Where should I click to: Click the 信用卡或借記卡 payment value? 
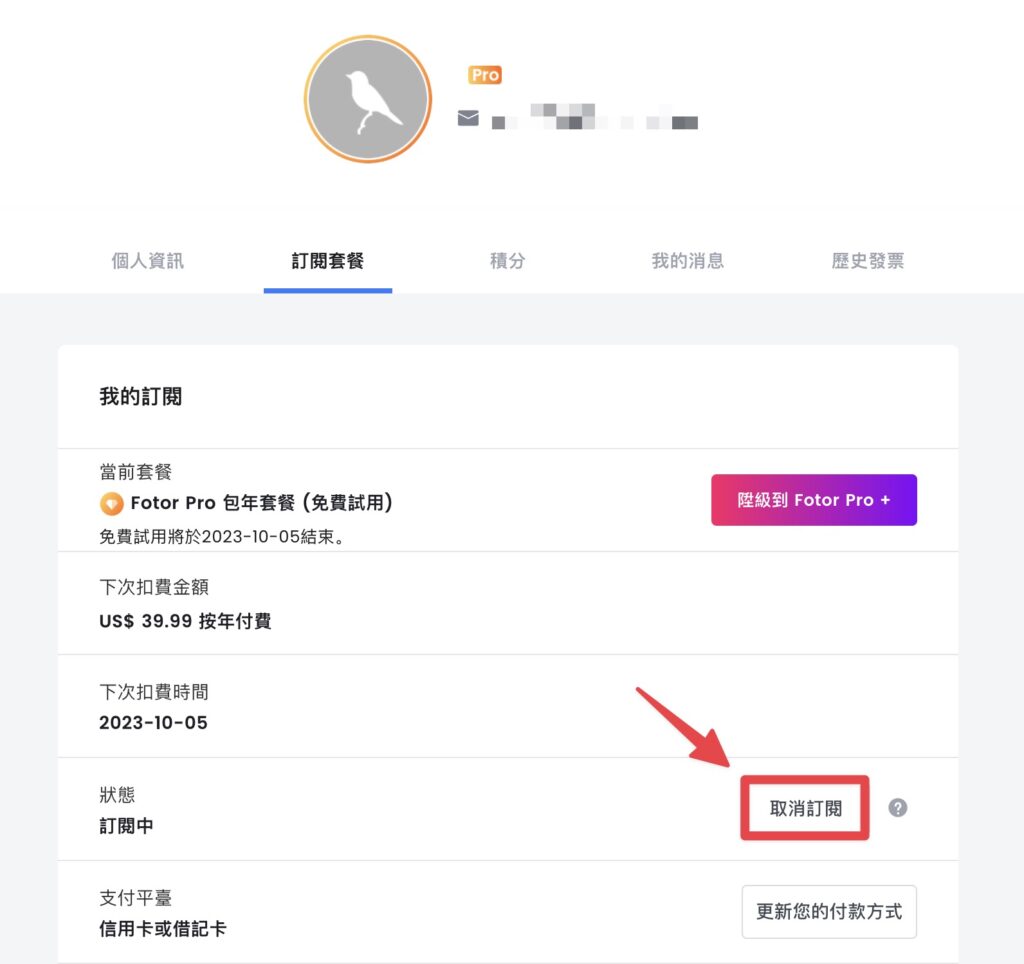[x=163, y=929]
